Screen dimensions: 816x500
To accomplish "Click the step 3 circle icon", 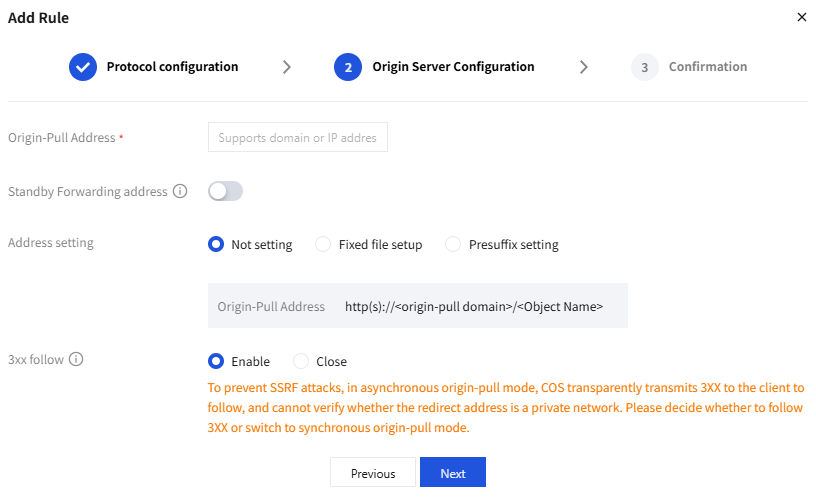I will tap(645, 67).
